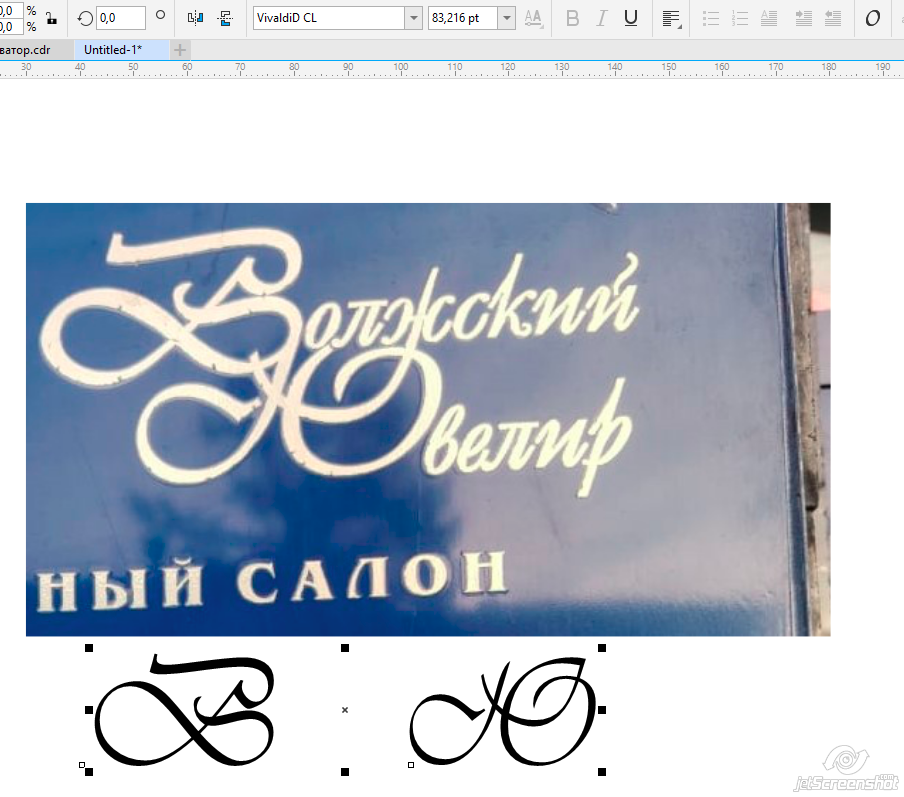Screen dimensions: 904x797
Task: Mirror the selection vertically
Action: click(225, 18)
